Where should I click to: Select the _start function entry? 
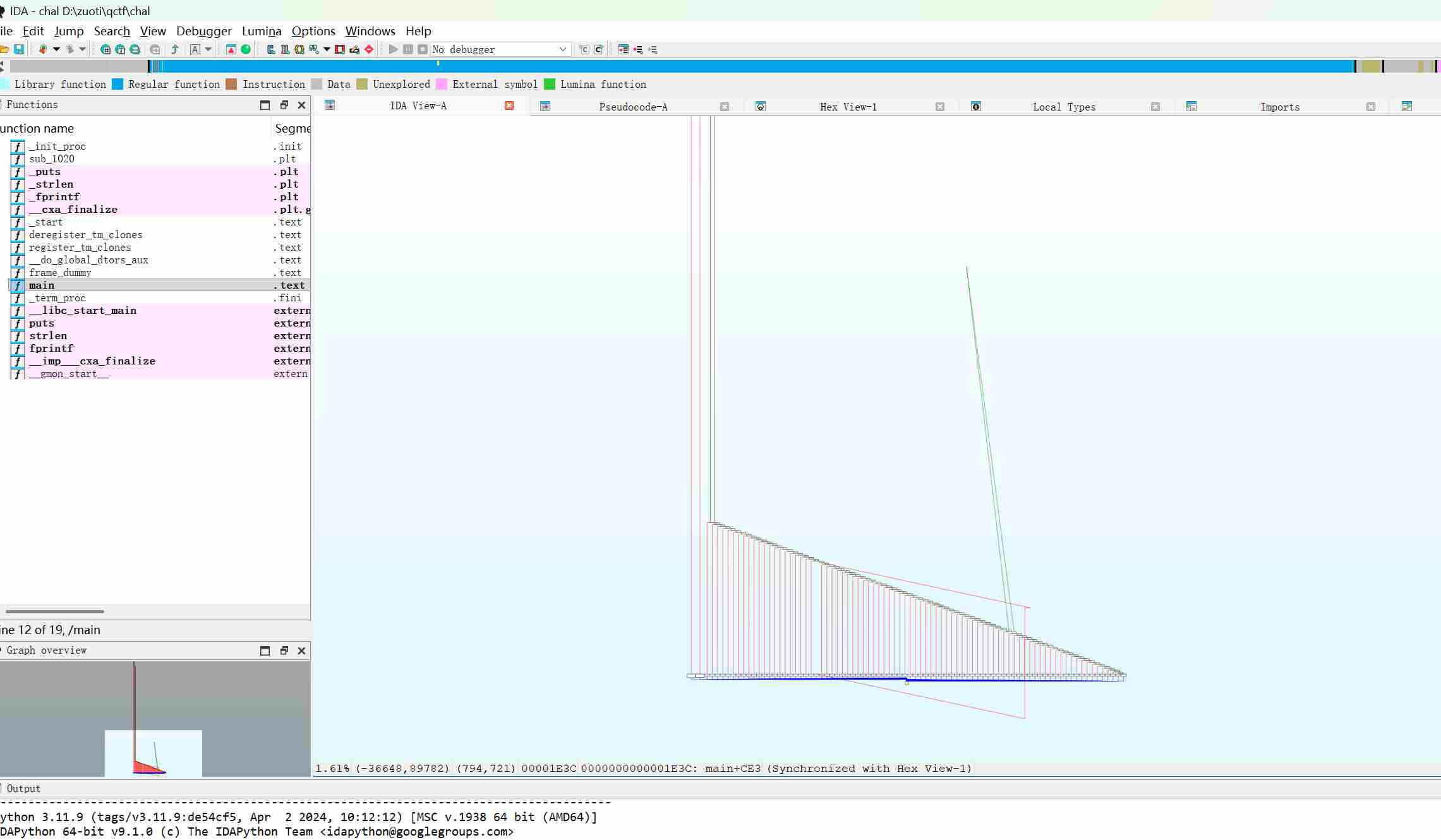(45, 222)
